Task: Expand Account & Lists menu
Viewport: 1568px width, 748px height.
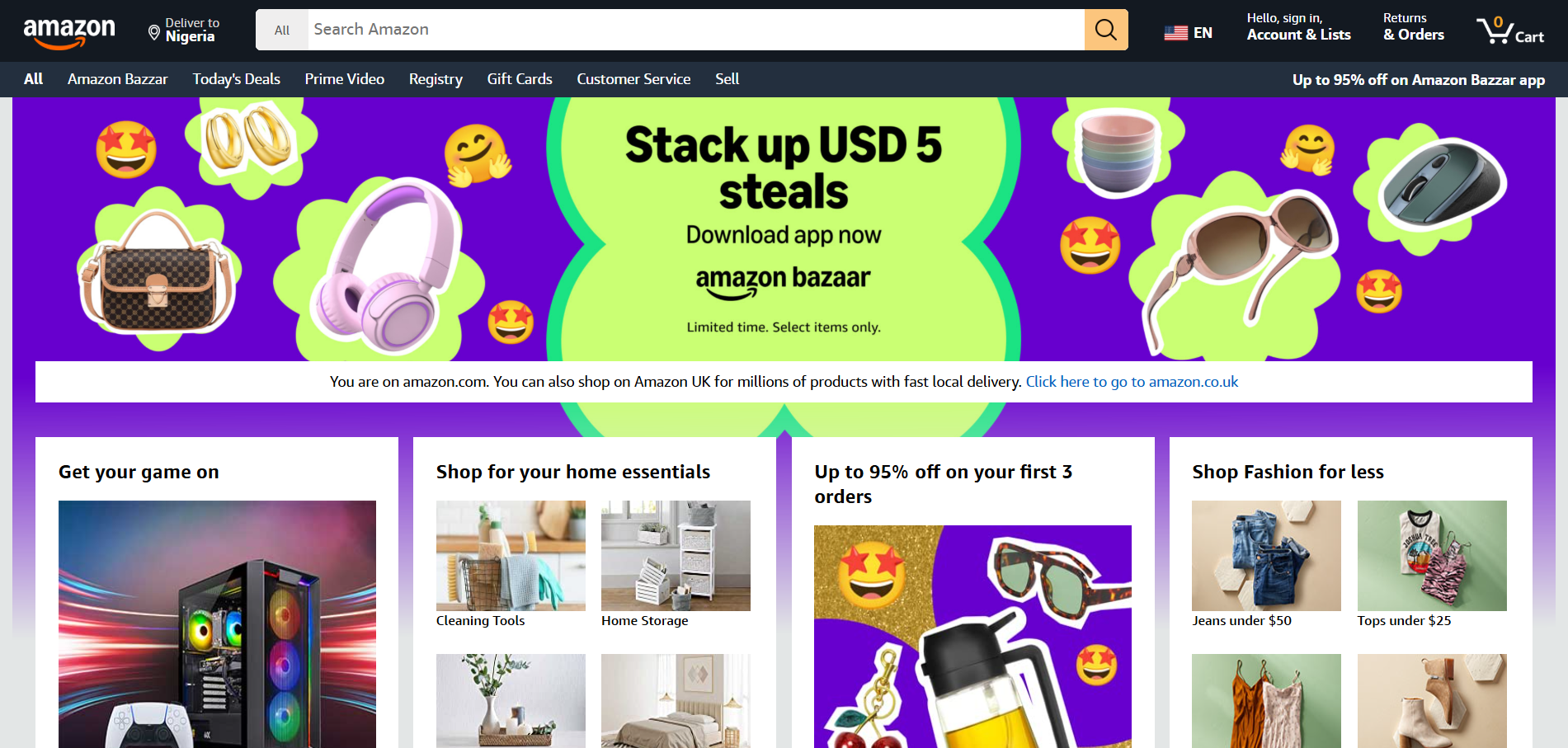Action: [1298, 27]
